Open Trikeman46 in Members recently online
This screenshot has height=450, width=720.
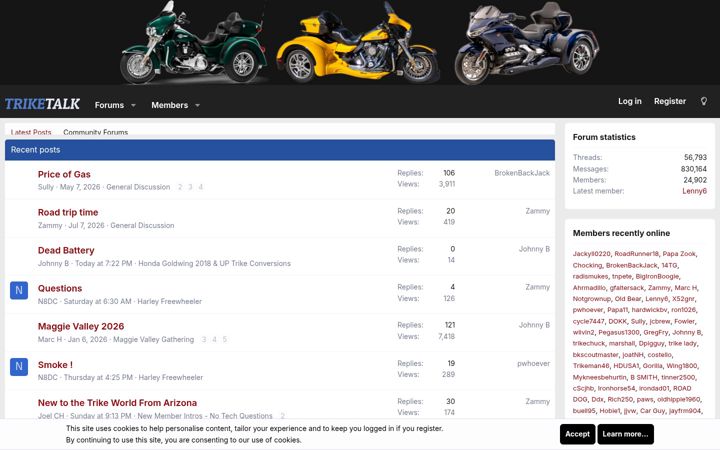(591, 366)
